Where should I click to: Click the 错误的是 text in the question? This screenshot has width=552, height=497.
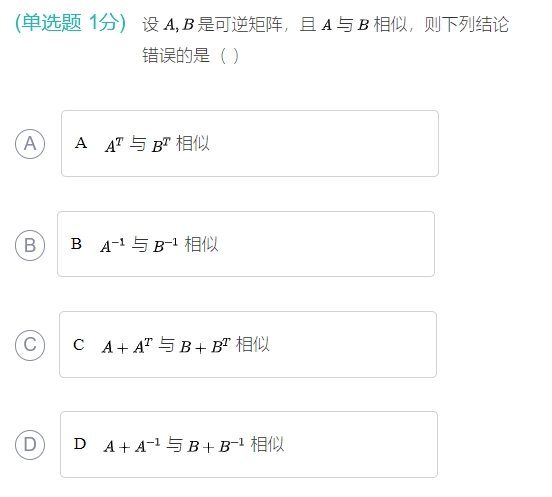pos(176,56)
